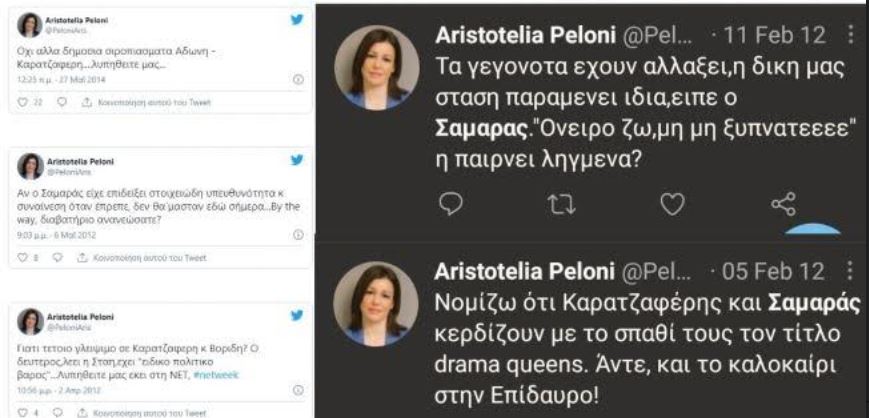Viewport: 869px width, 418px height.
Task: Click the Twitter bird logo on the 6 May 2012 tweet
Action: 297,160
